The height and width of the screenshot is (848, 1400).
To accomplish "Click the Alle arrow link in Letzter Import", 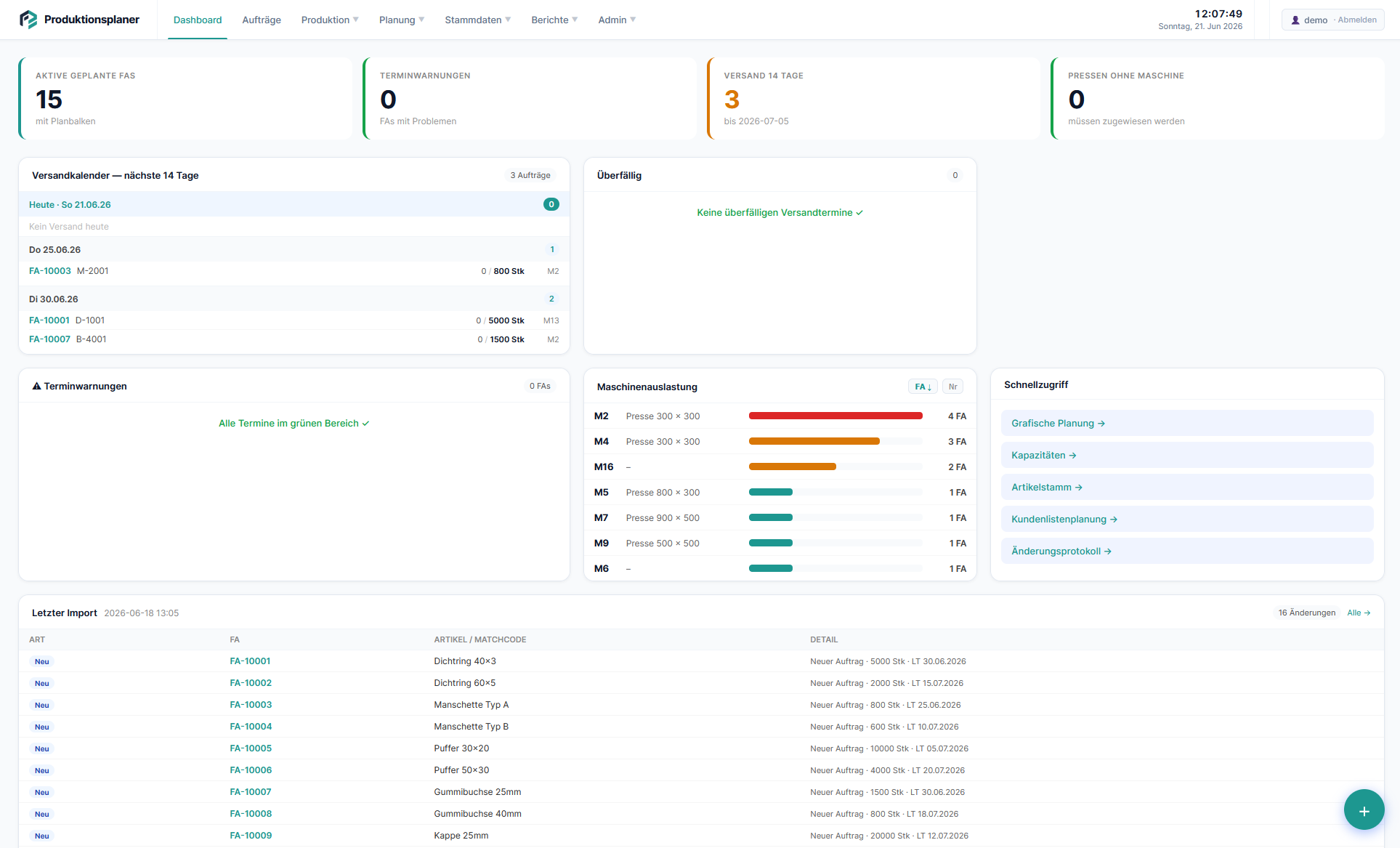I will (1359, 613).
